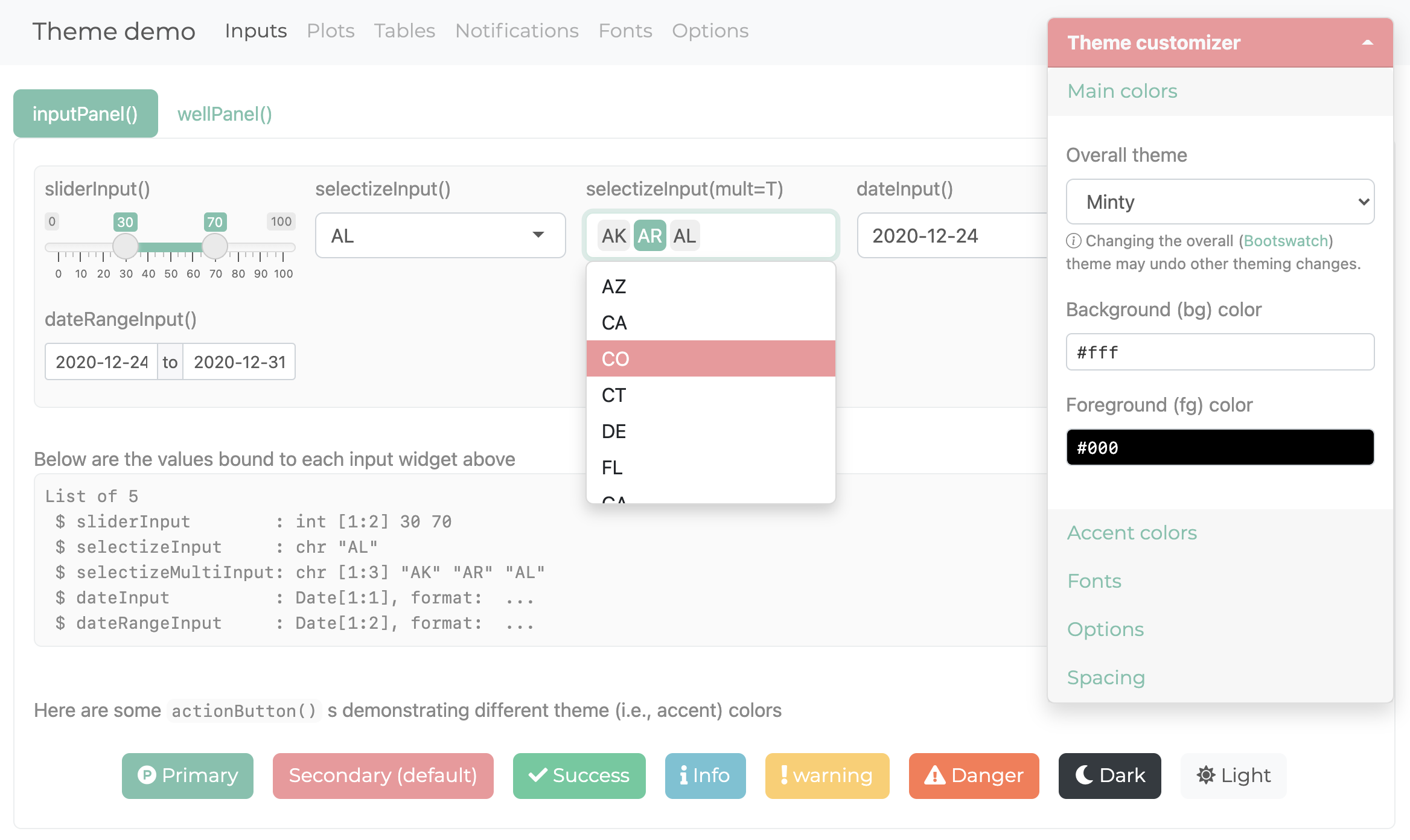Click the Background color input showing #fff
Image resolution: width=1410 pixels, height=840 pixels.
point(1219,352)
